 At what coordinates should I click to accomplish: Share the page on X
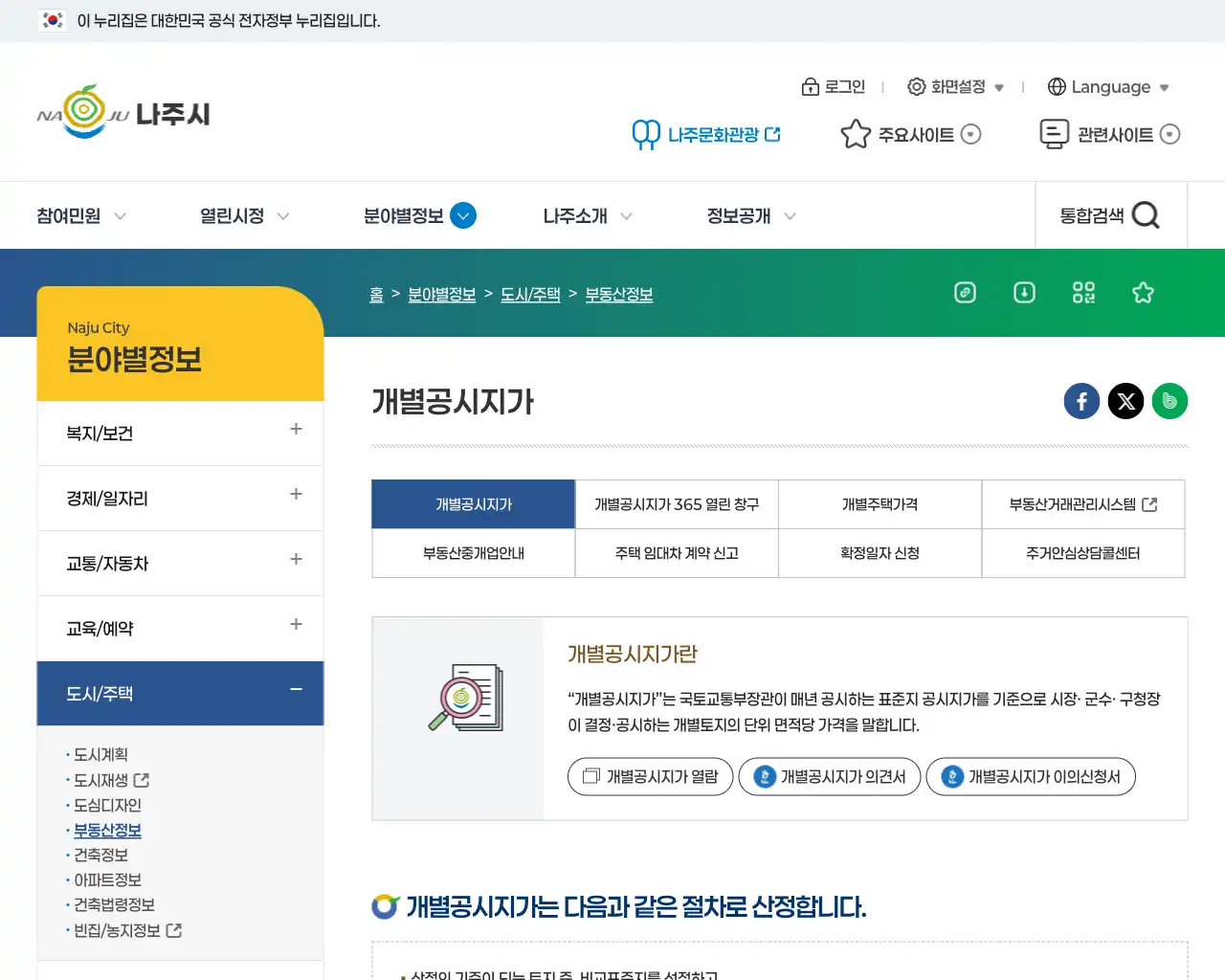1125,401
